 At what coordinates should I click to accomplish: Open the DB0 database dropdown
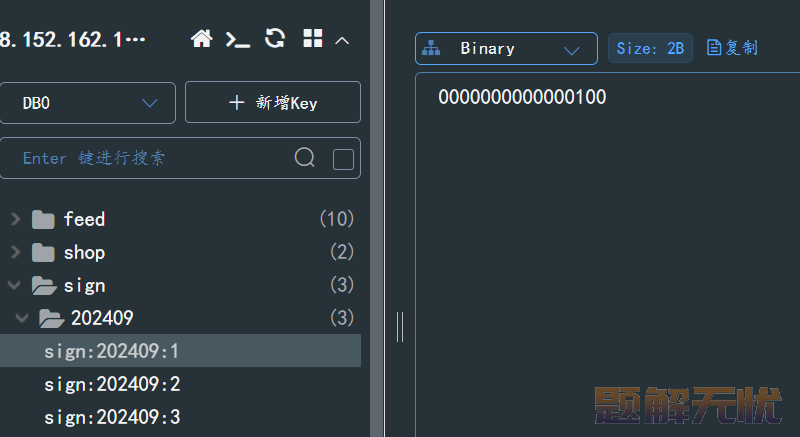[x=88, y=103]
